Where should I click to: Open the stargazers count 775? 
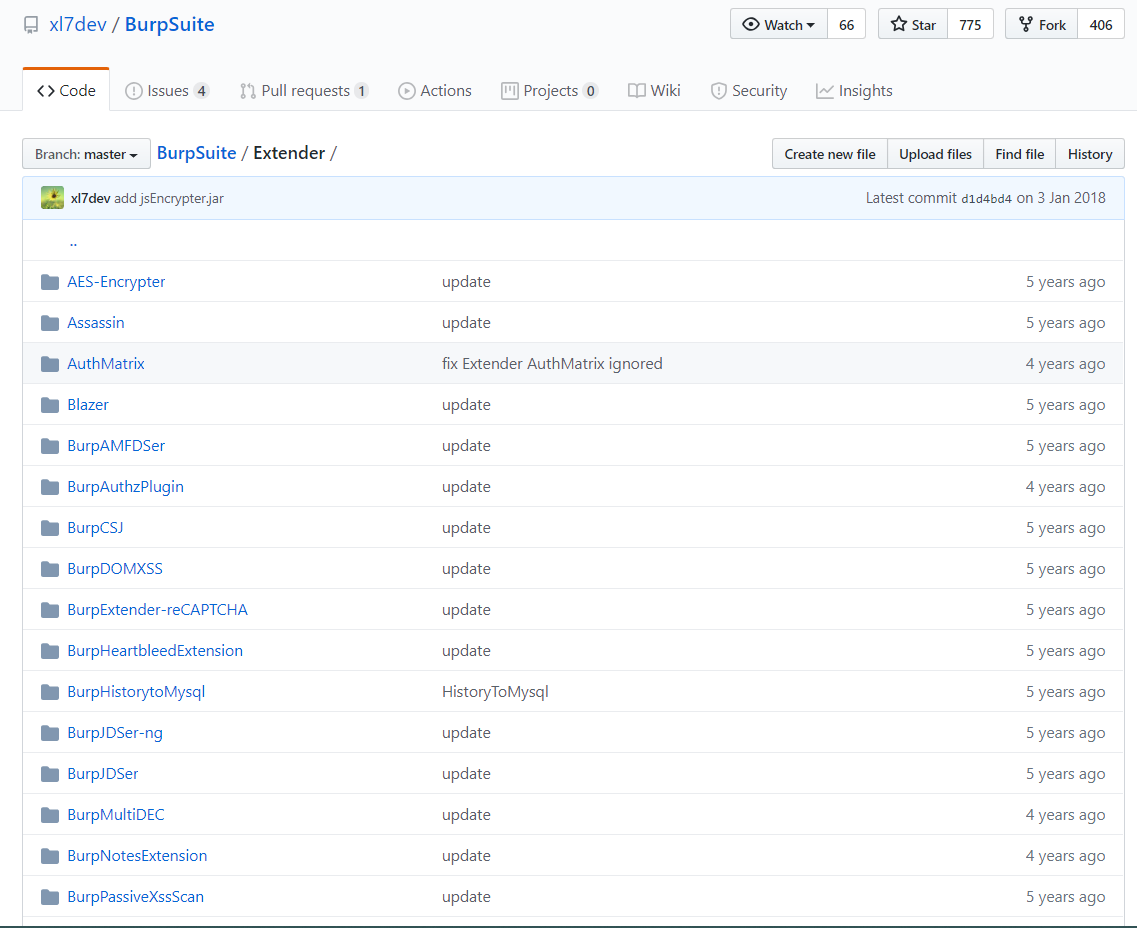pyautogui.click(x=970, y=25)
